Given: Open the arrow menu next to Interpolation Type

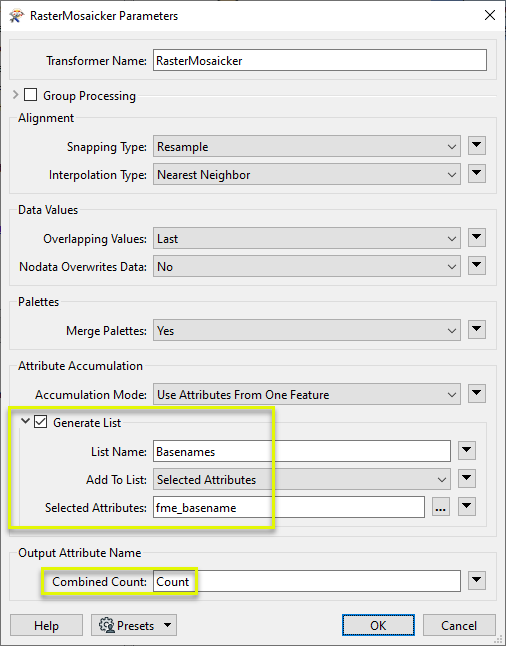Looking at the screenshot, I should coord(477,173).
